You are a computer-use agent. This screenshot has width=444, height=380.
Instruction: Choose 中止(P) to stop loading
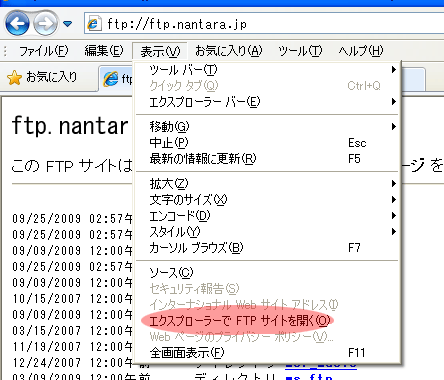point(267,143)
